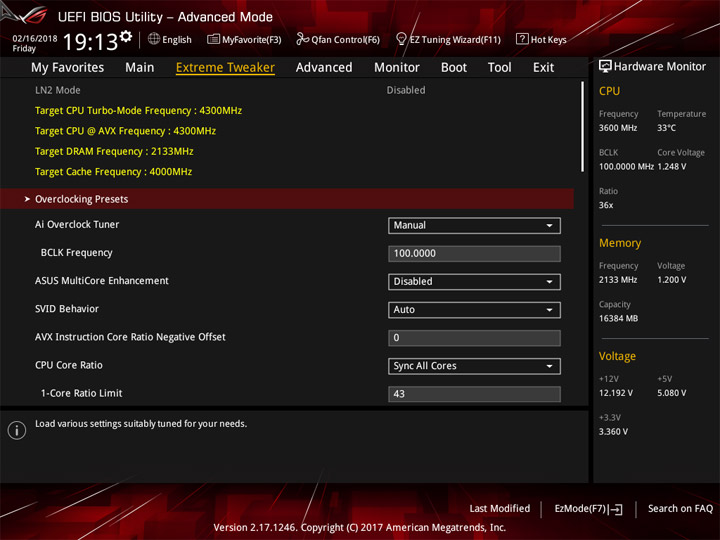The image size is (720, 540).
Task: Click the 16384 MB capacity value
Action: [618, 318]
